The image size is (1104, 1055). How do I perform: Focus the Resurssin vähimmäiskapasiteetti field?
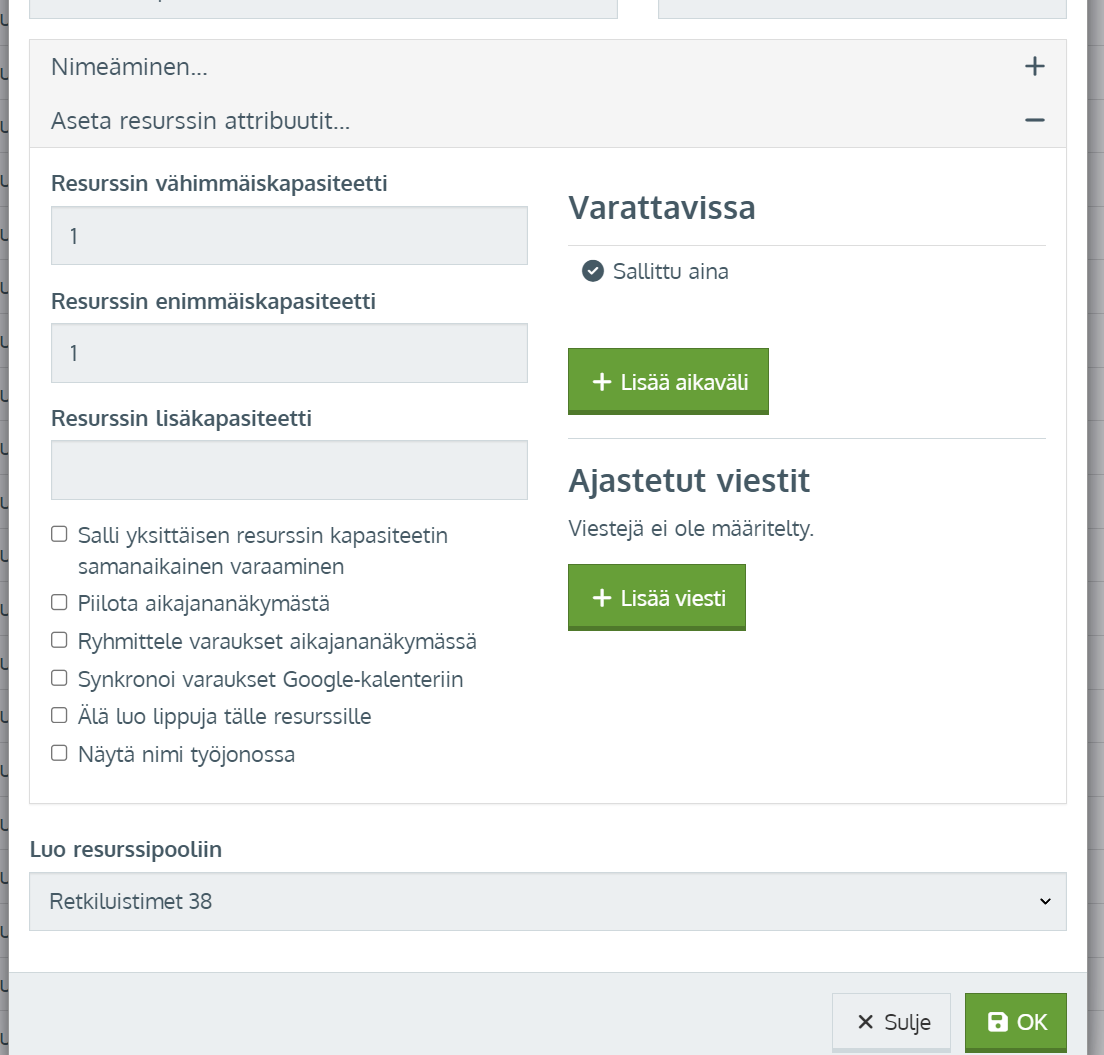(x=289, y=236)
